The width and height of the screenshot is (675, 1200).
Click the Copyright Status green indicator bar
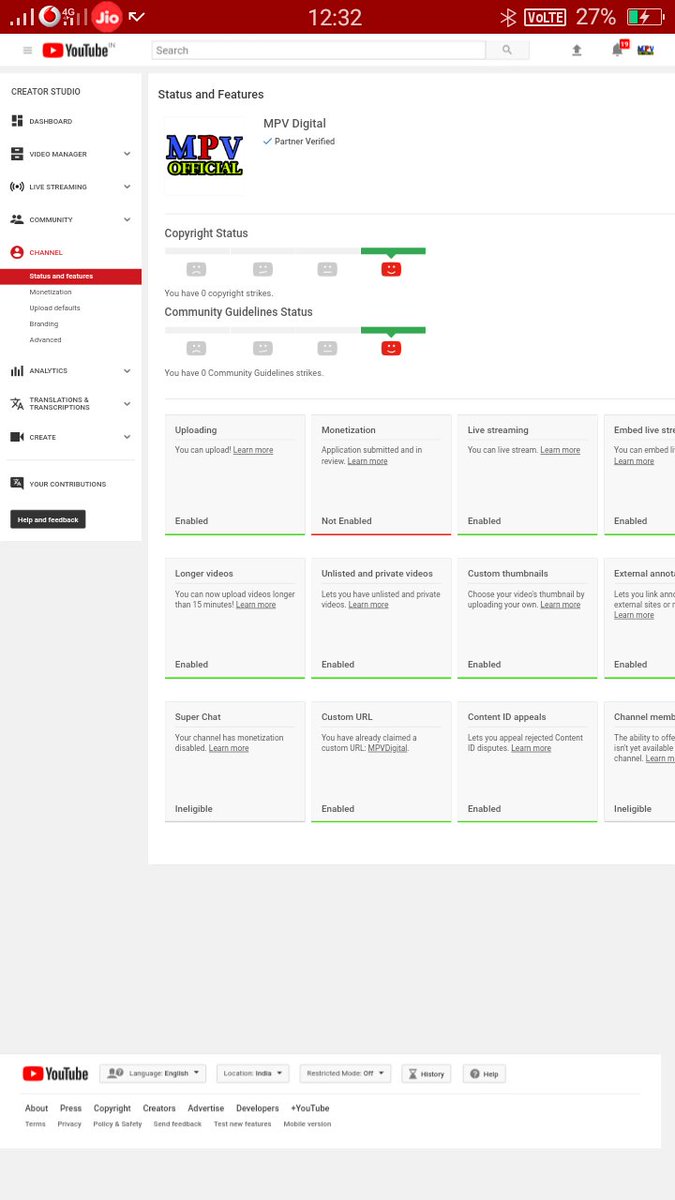coord(393,251)
